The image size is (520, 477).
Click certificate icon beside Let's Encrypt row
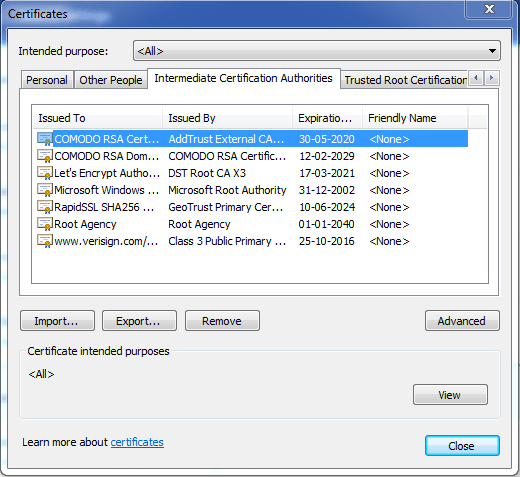(x=45, y=173)
